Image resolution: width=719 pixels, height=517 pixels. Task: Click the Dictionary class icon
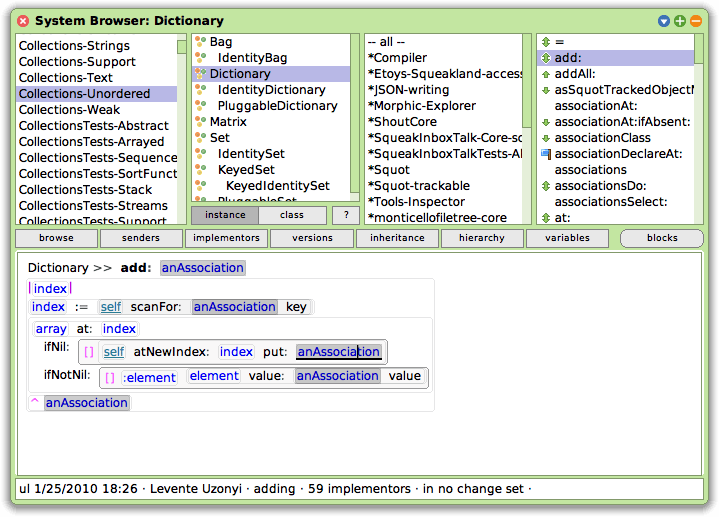coord(199,74)
